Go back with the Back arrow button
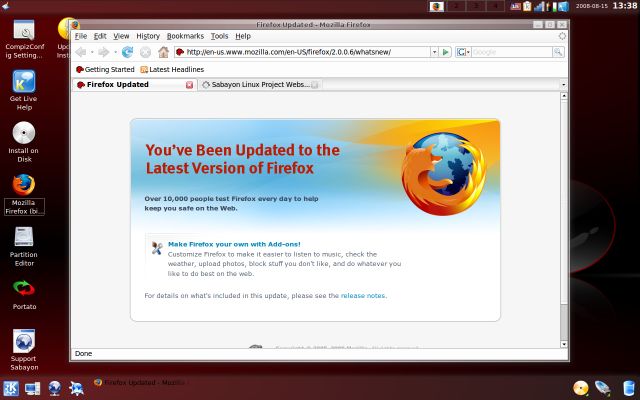The width and height of the screenshot is (640, 400). (x=81, y=52)
